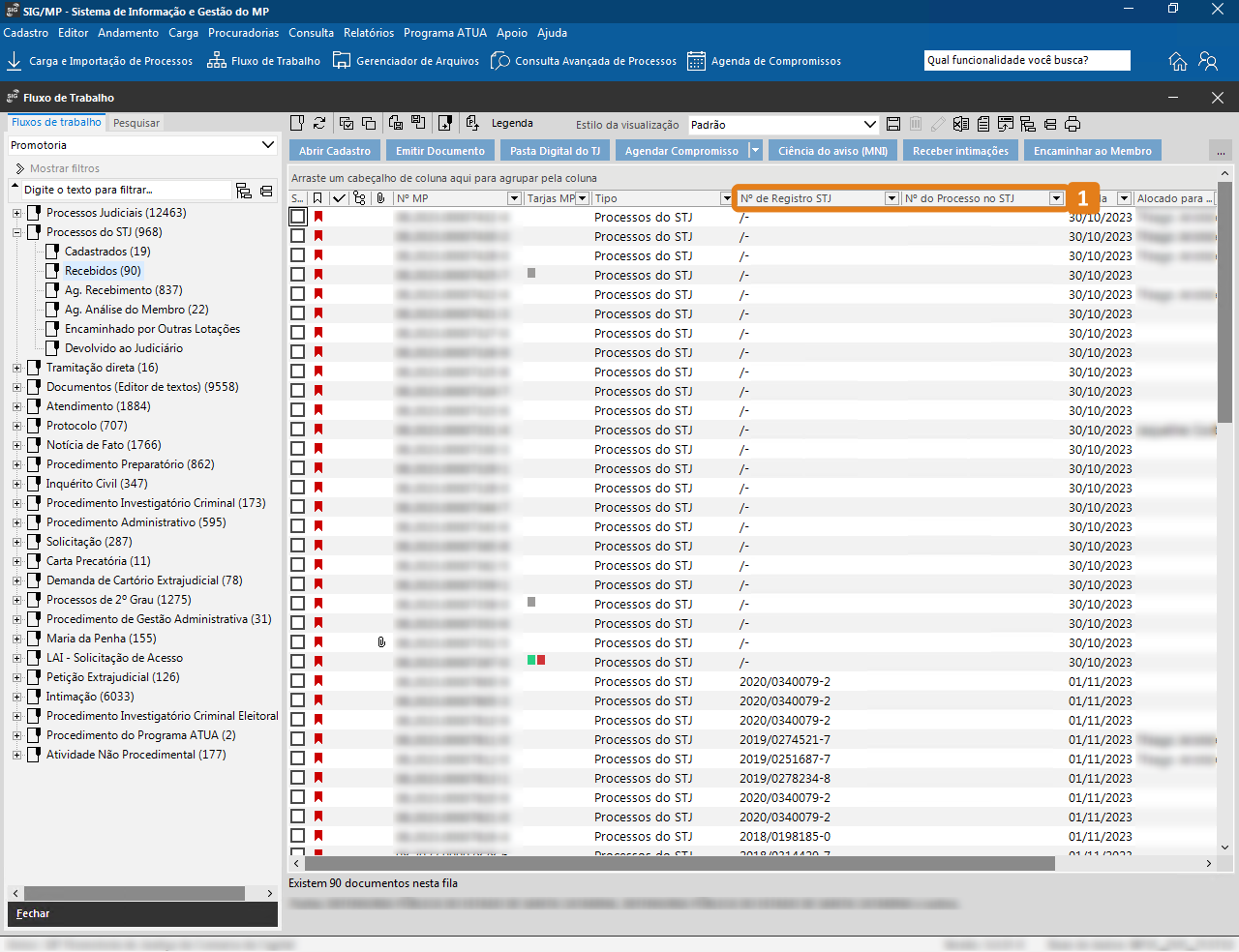Collapse the Processos do STJ tree node
The height and width of the screenshot is (952, 1239).
pyautogui.click(x=16, y=232)
